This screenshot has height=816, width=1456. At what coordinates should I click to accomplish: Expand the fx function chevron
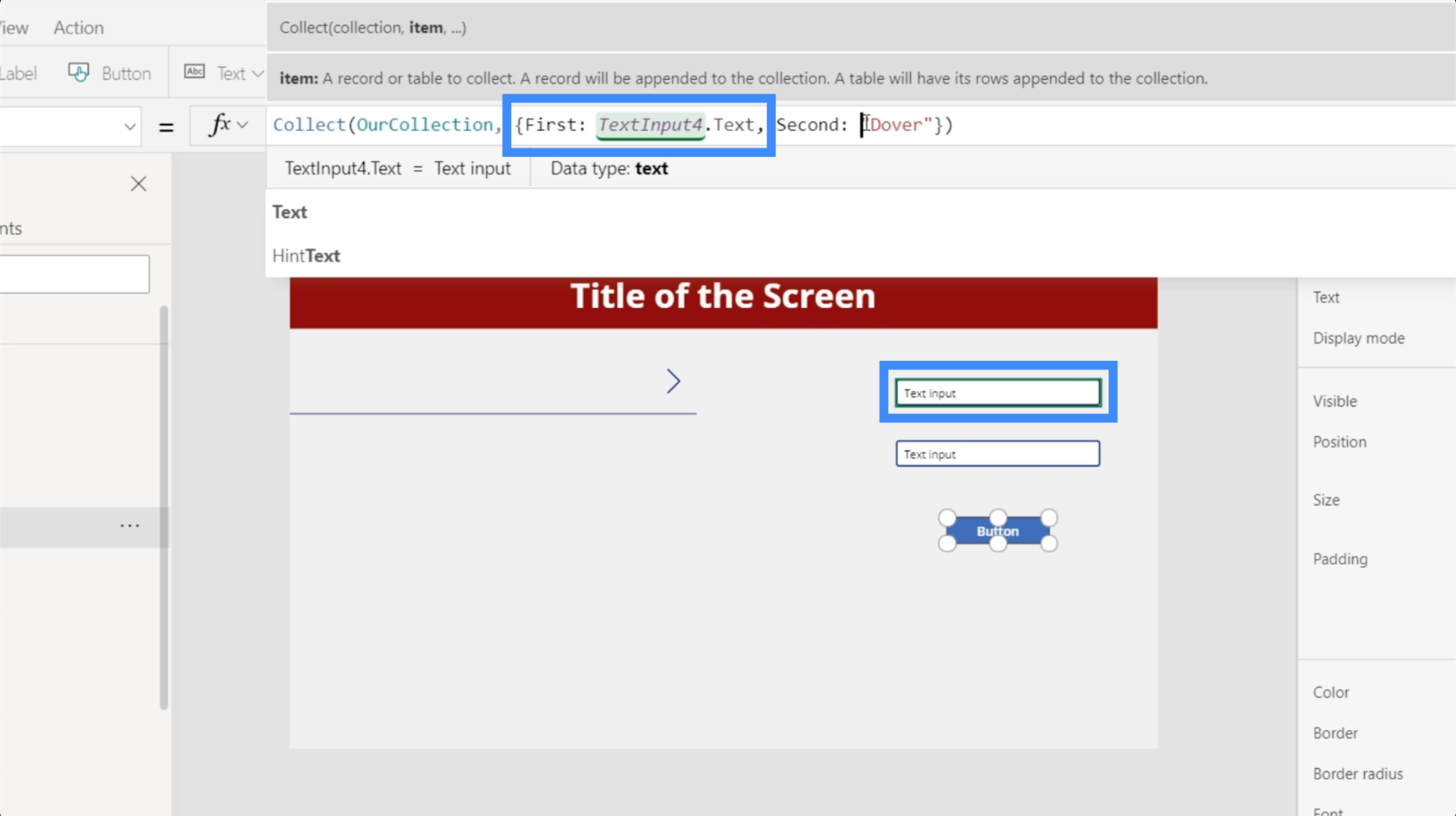(x=243, y=125)
